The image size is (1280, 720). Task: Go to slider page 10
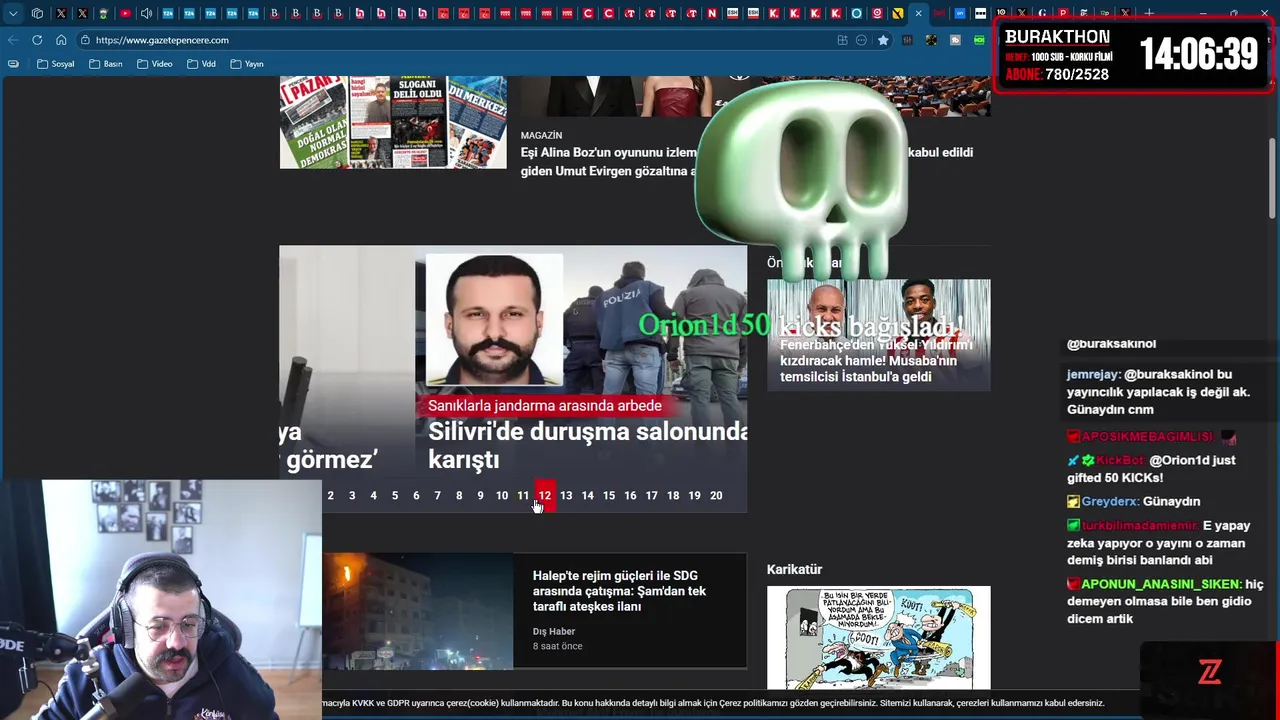pyautogui.click(x=502, y=496)
